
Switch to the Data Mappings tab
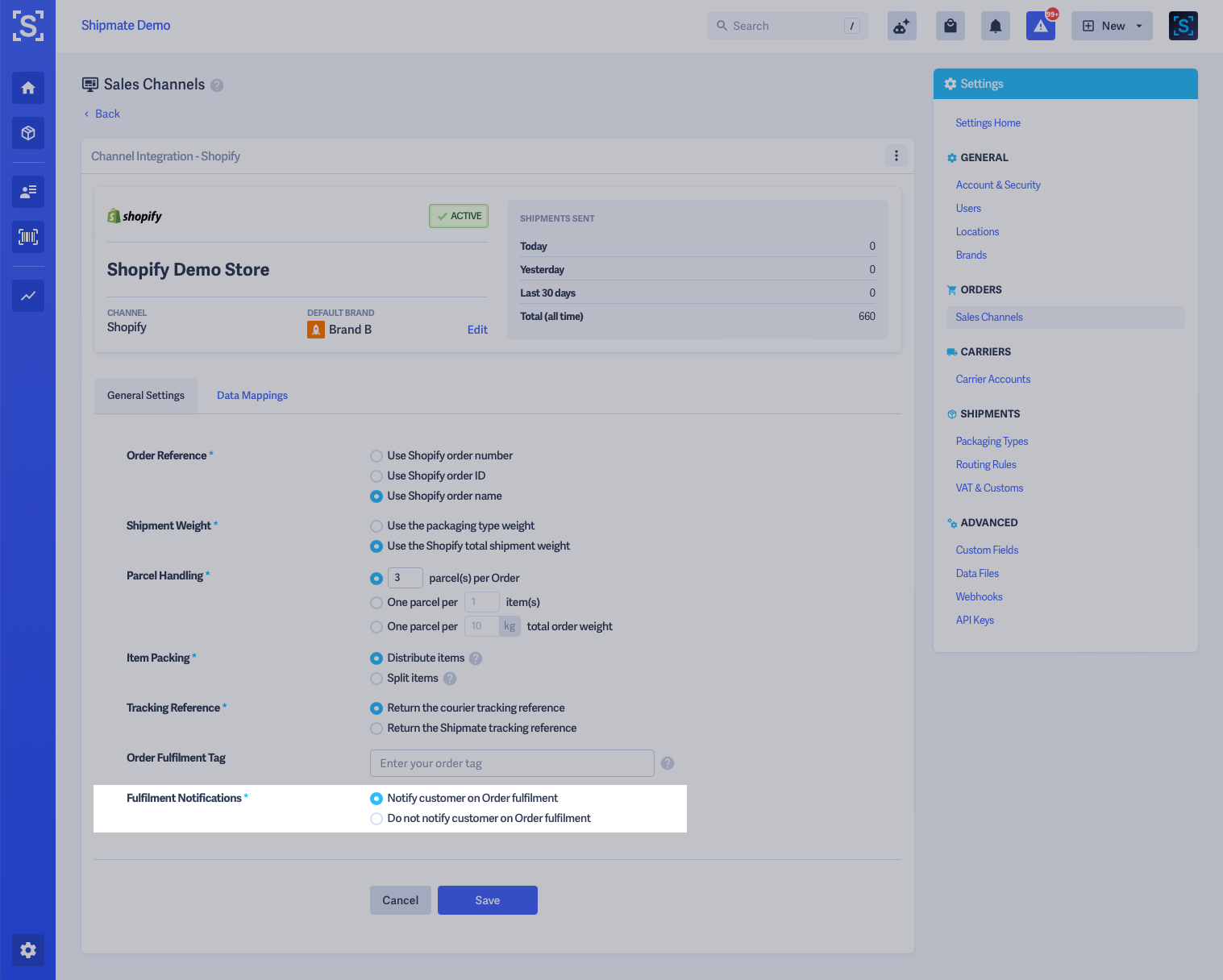tap(252, 395)
